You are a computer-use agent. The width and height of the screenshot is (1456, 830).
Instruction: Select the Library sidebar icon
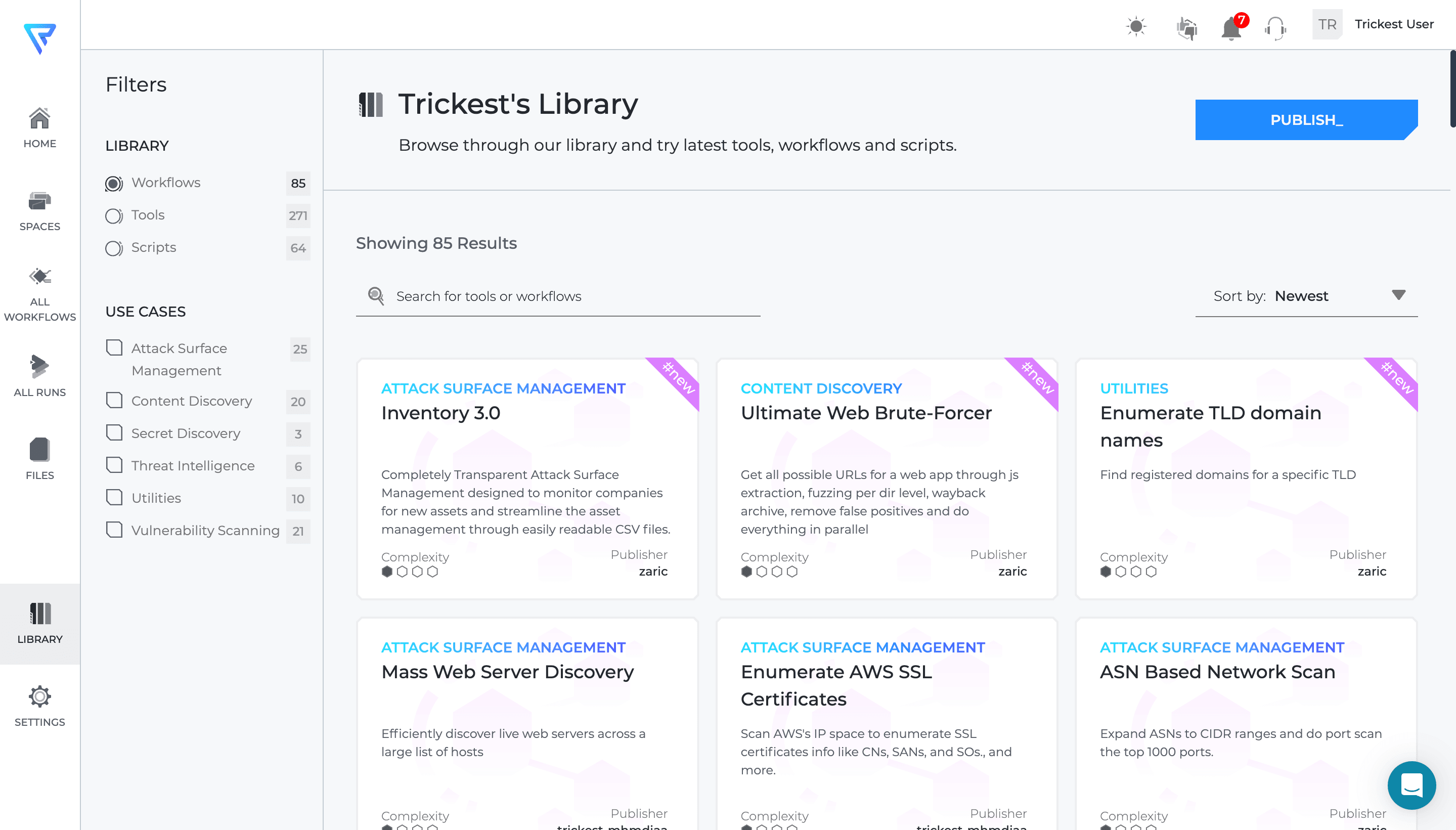tap(40, 614)
